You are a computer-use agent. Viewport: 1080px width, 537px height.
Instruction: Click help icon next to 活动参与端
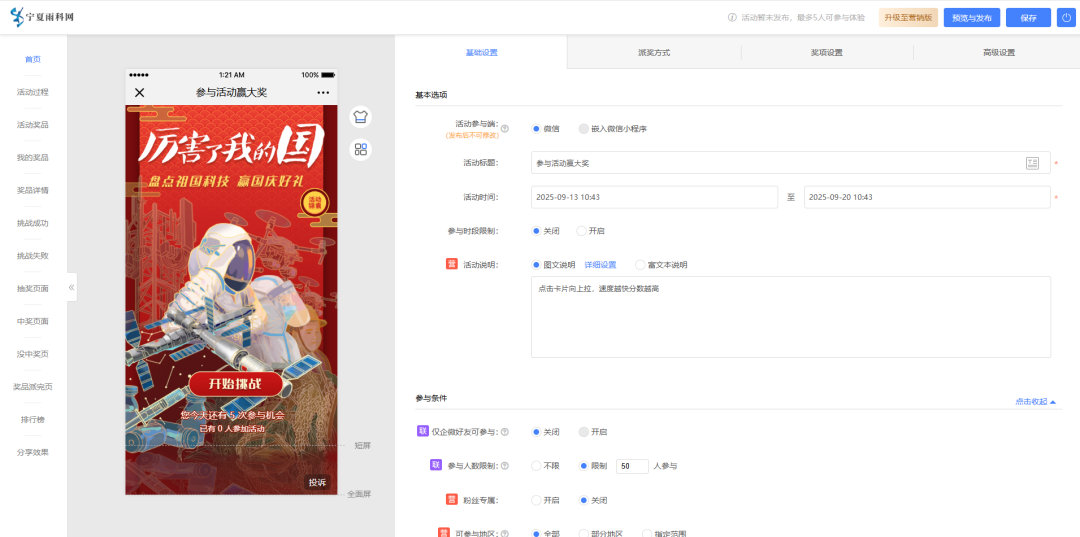505,129
